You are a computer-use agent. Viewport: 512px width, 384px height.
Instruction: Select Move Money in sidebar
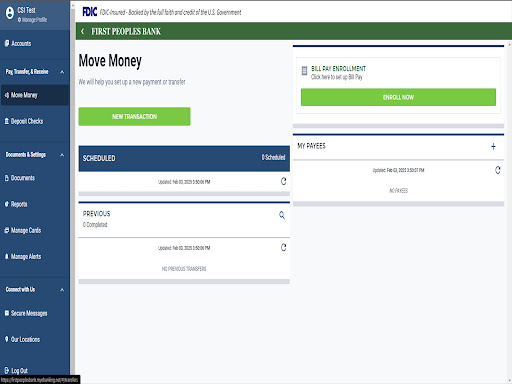click(x=35, y=95)
